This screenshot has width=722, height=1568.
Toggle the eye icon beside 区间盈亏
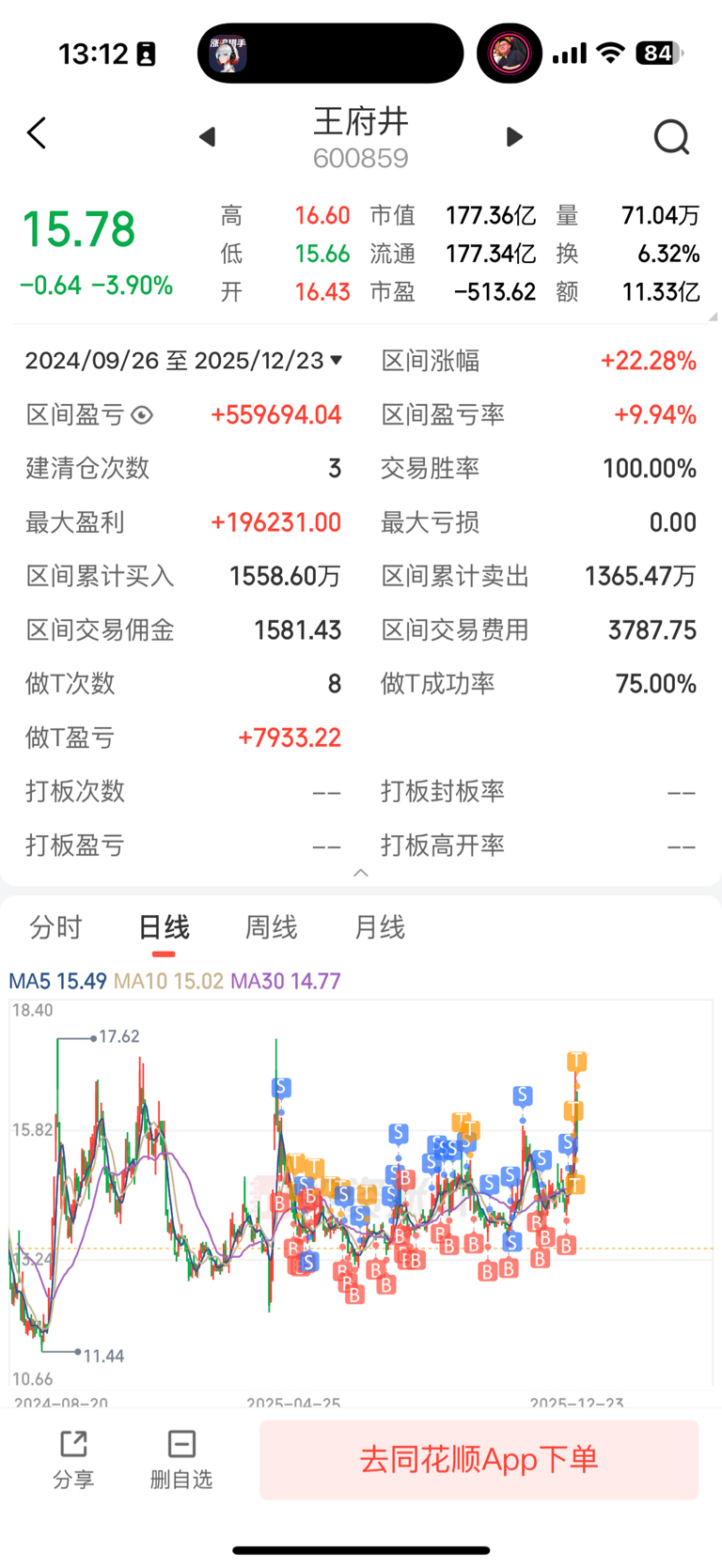[142, 415]
